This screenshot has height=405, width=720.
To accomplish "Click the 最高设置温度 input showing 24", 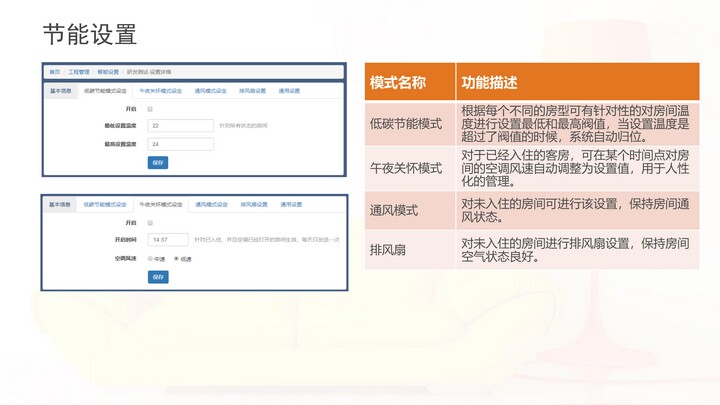I will tap(180, 144).
